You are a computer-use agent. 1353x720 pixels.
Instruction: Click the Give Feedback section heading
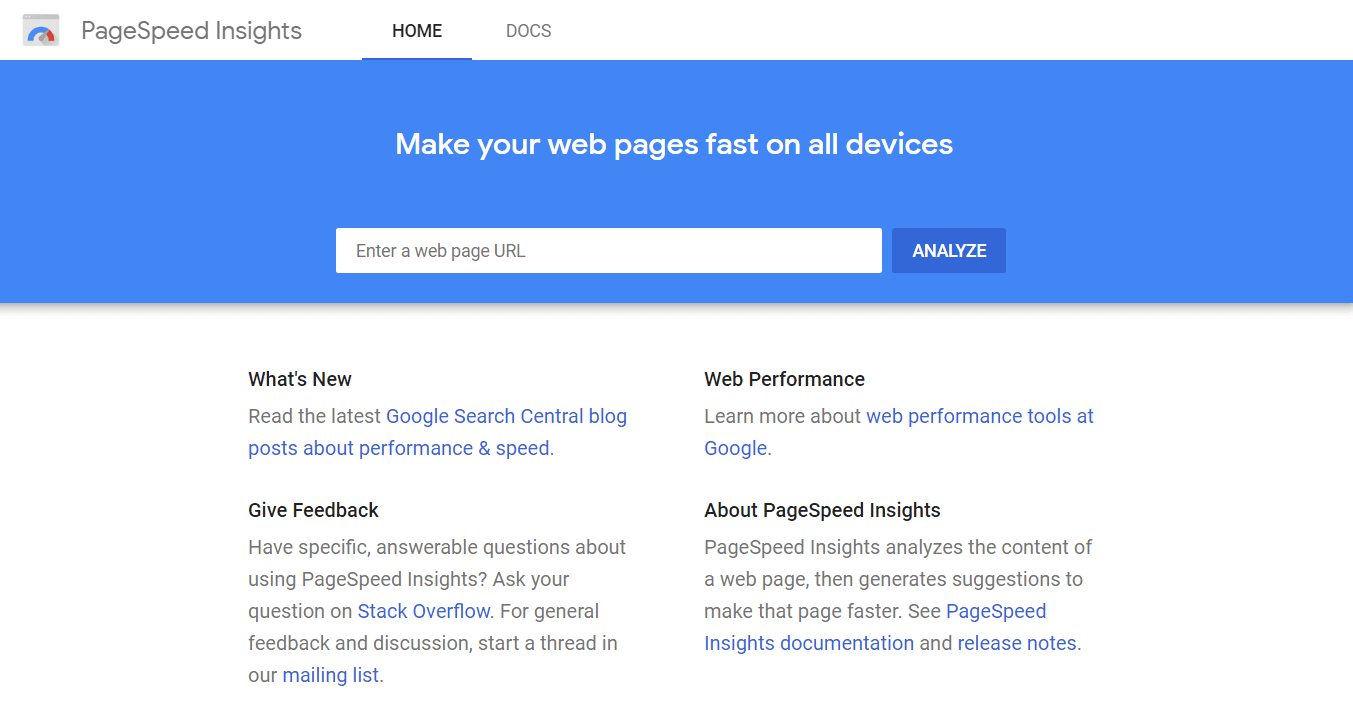pyautogui.click(x=313, y=510)
